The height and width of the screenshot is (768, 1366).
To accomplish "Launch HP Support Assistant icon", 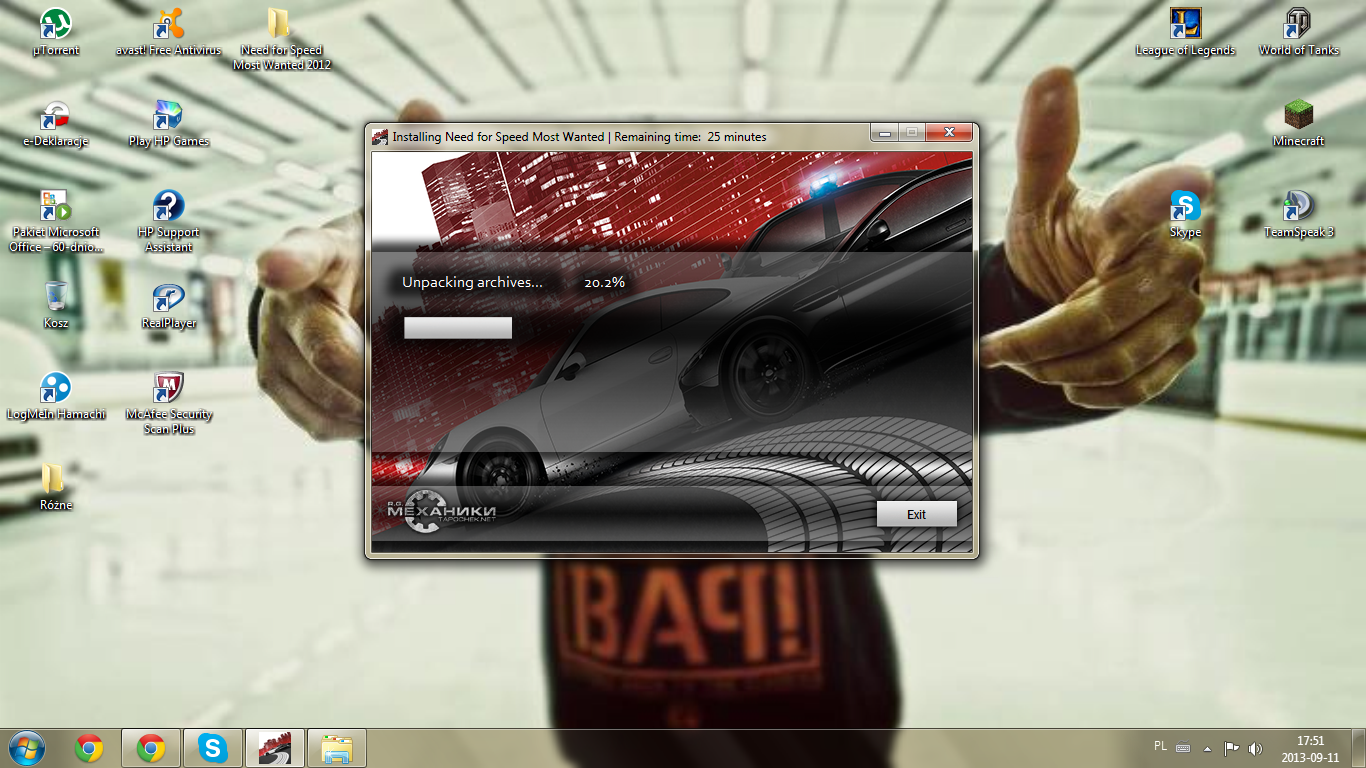I will 169,221.
